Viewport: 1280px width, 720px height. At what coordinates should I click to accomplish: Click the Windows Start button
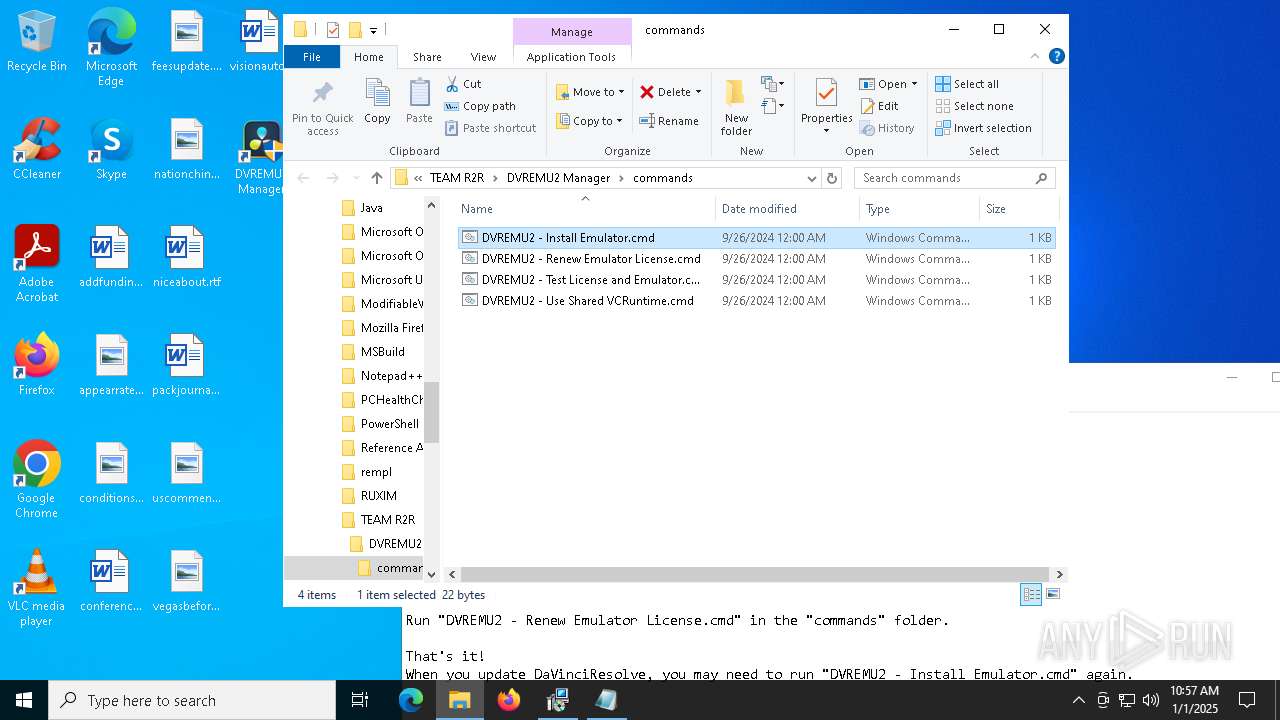click(24, 700)
